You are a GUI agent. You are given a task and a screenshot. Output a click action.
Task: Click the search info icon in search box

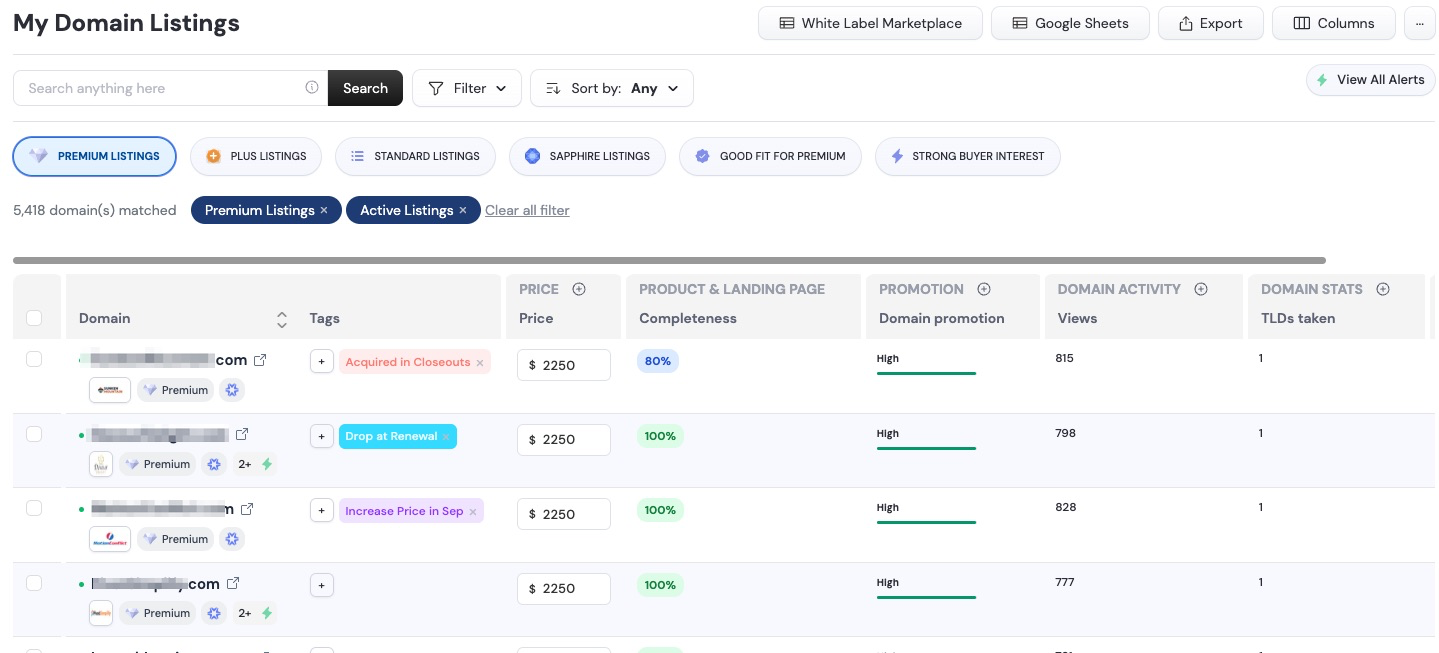[x=312, y=88]
